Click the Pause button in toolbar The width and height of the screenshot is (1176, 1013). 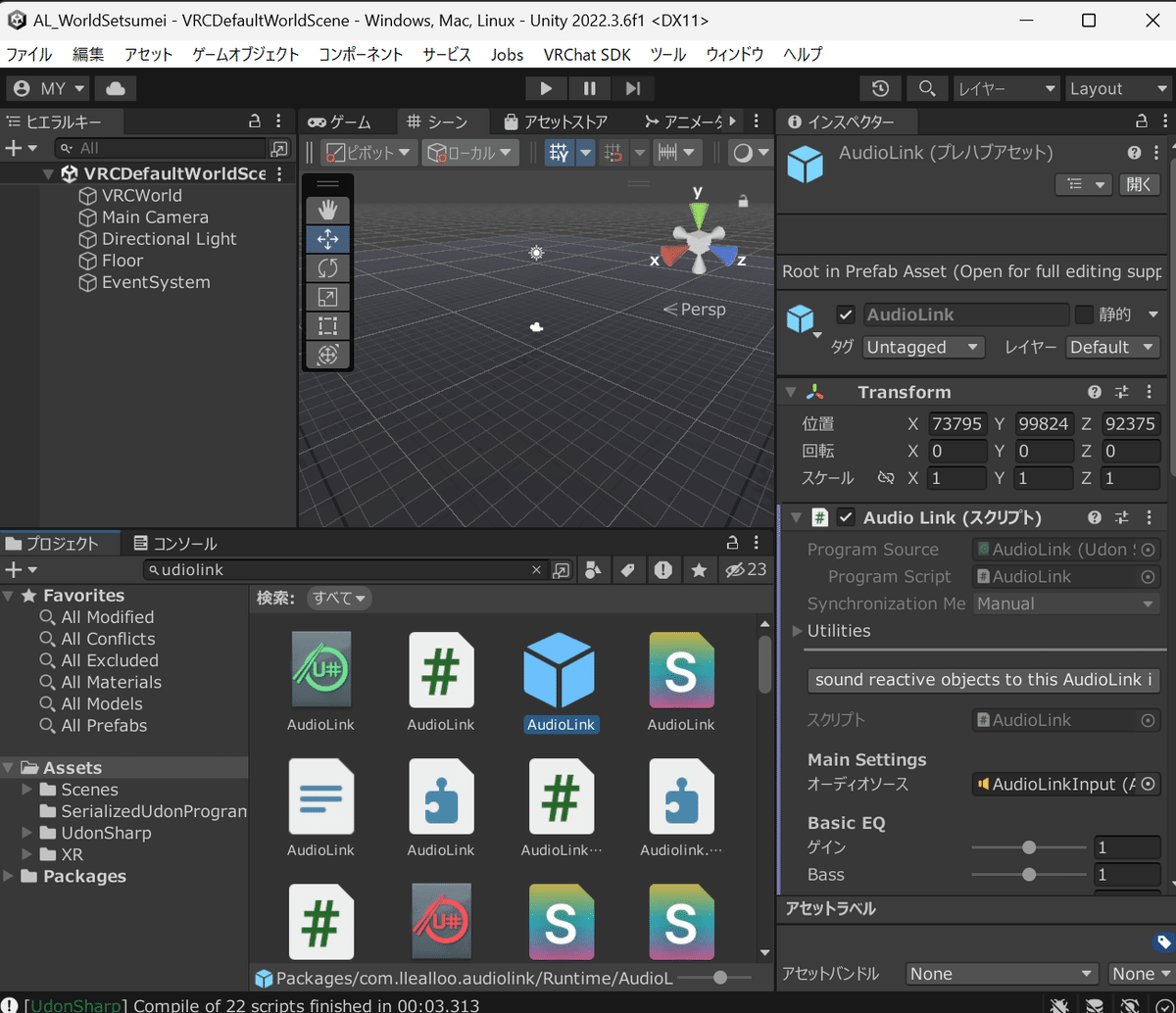tap(590, 88)
